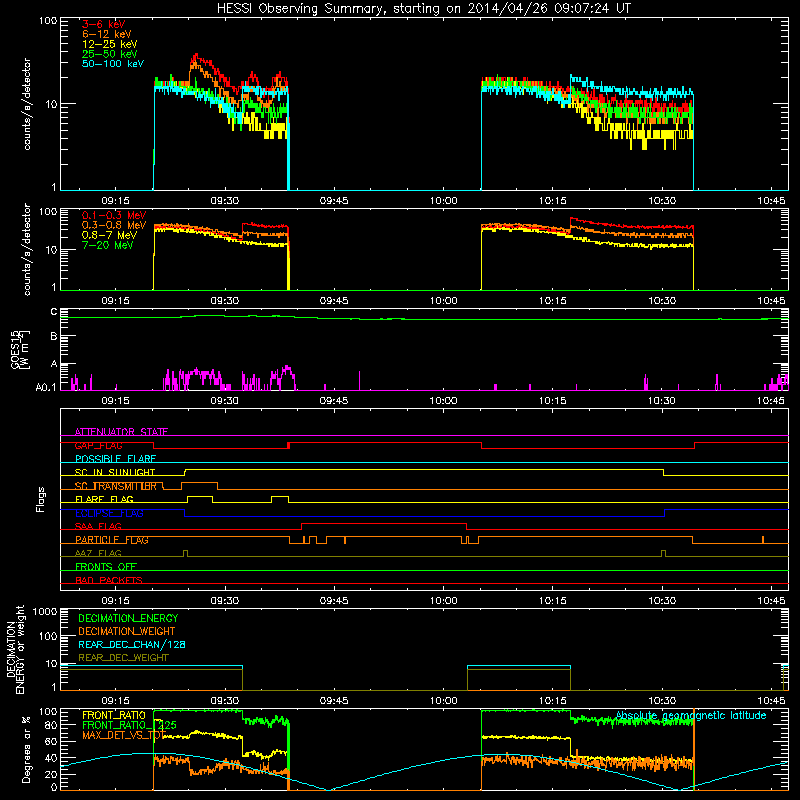This screenshot has height=800, width=800.
Task: Click the FRONT_RATIO legend entry
Action: pyautogui.click(x=114, y=715)
